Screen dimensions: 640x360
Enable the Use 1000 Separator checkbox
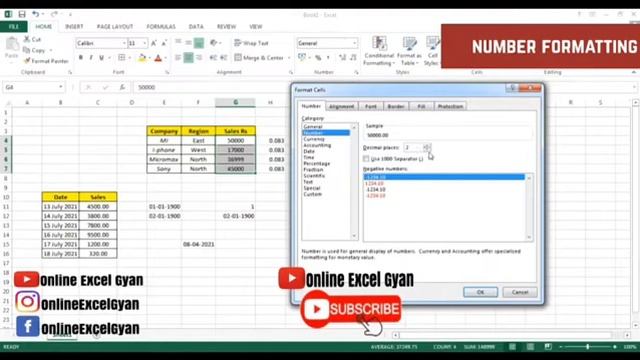click(366, 158)
